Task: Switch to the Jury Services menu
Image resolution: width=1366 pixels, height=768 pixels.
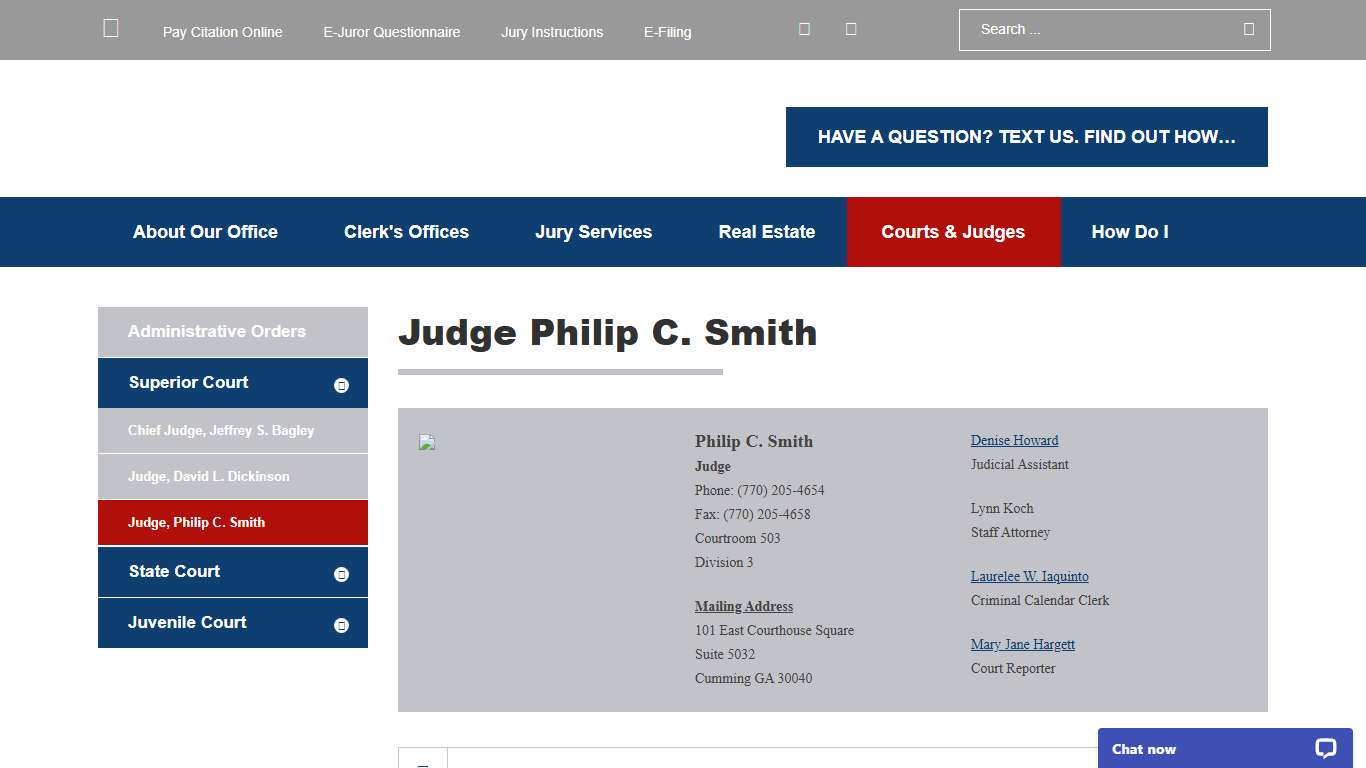Action: point(593,231)
